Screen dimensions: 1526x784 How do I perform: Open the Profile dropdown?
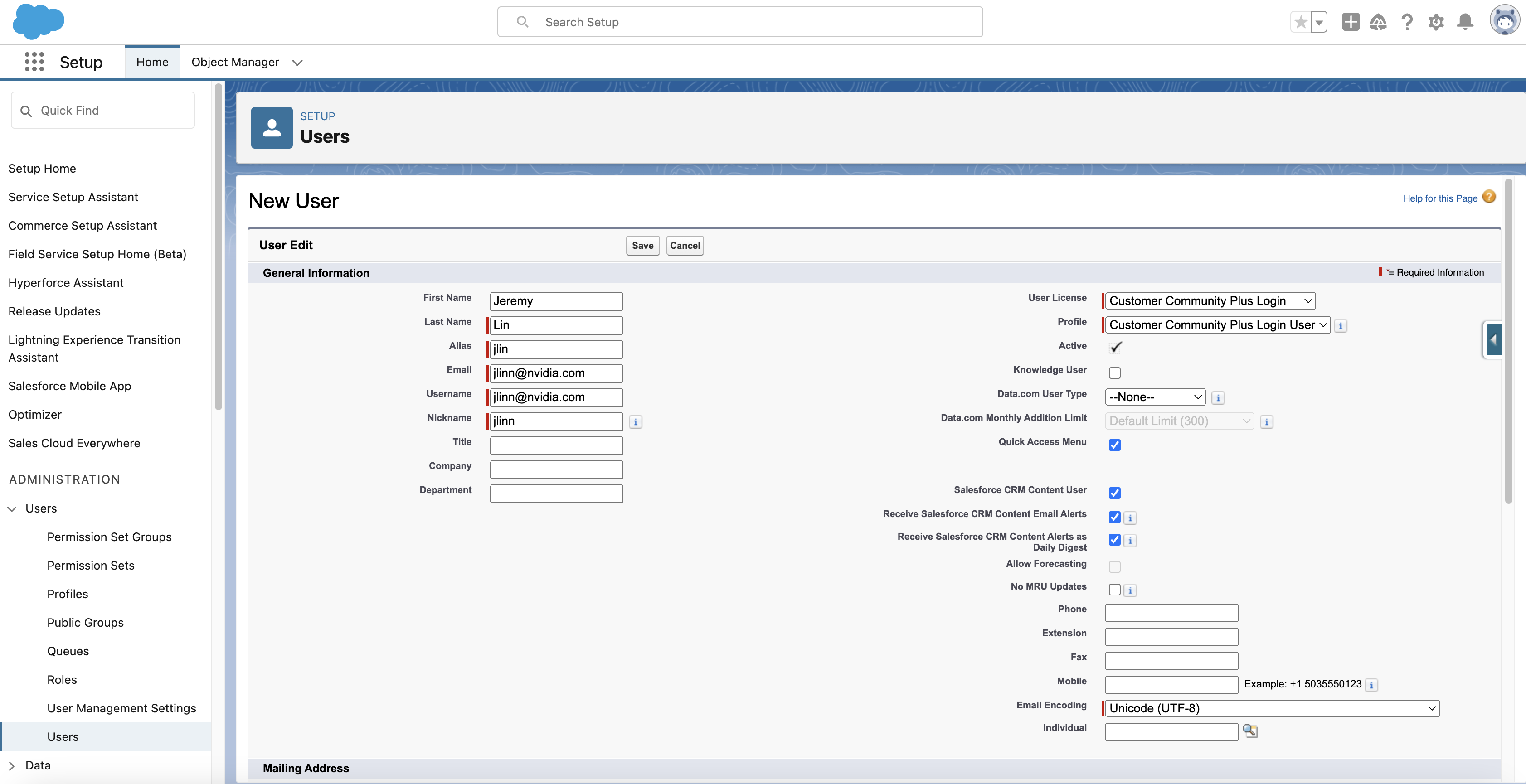(1218, 324)
